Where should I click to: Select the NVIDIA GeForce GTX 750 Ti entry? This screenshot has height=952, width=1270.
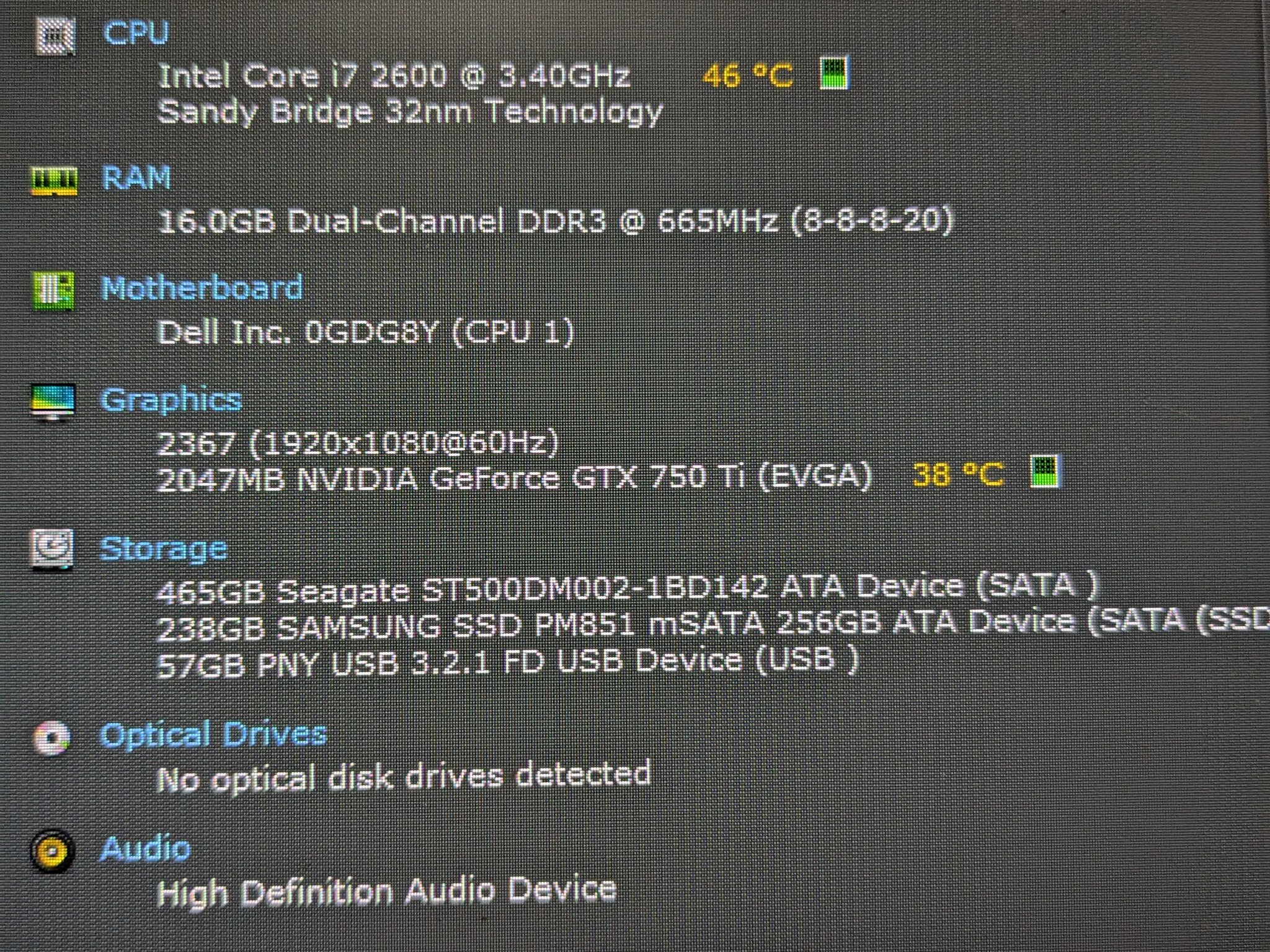514,478
